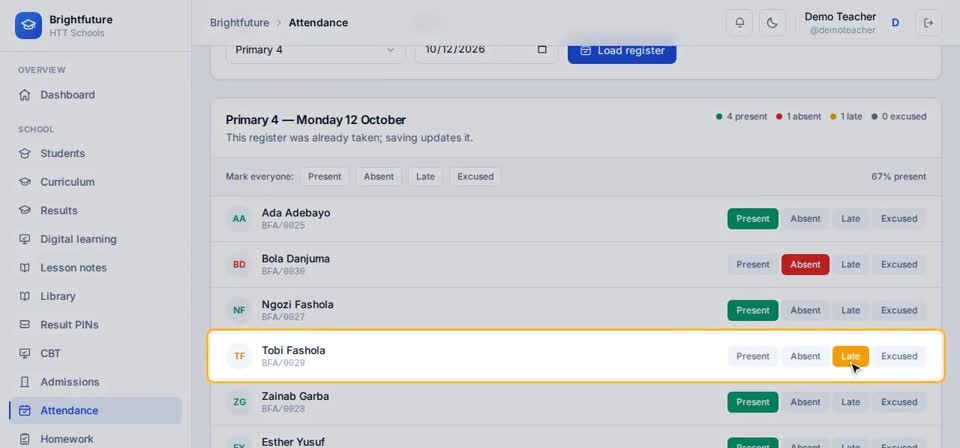960x448 pixels.
Task: Click the Demo Teacher avatar D
Action: [895, 23]
